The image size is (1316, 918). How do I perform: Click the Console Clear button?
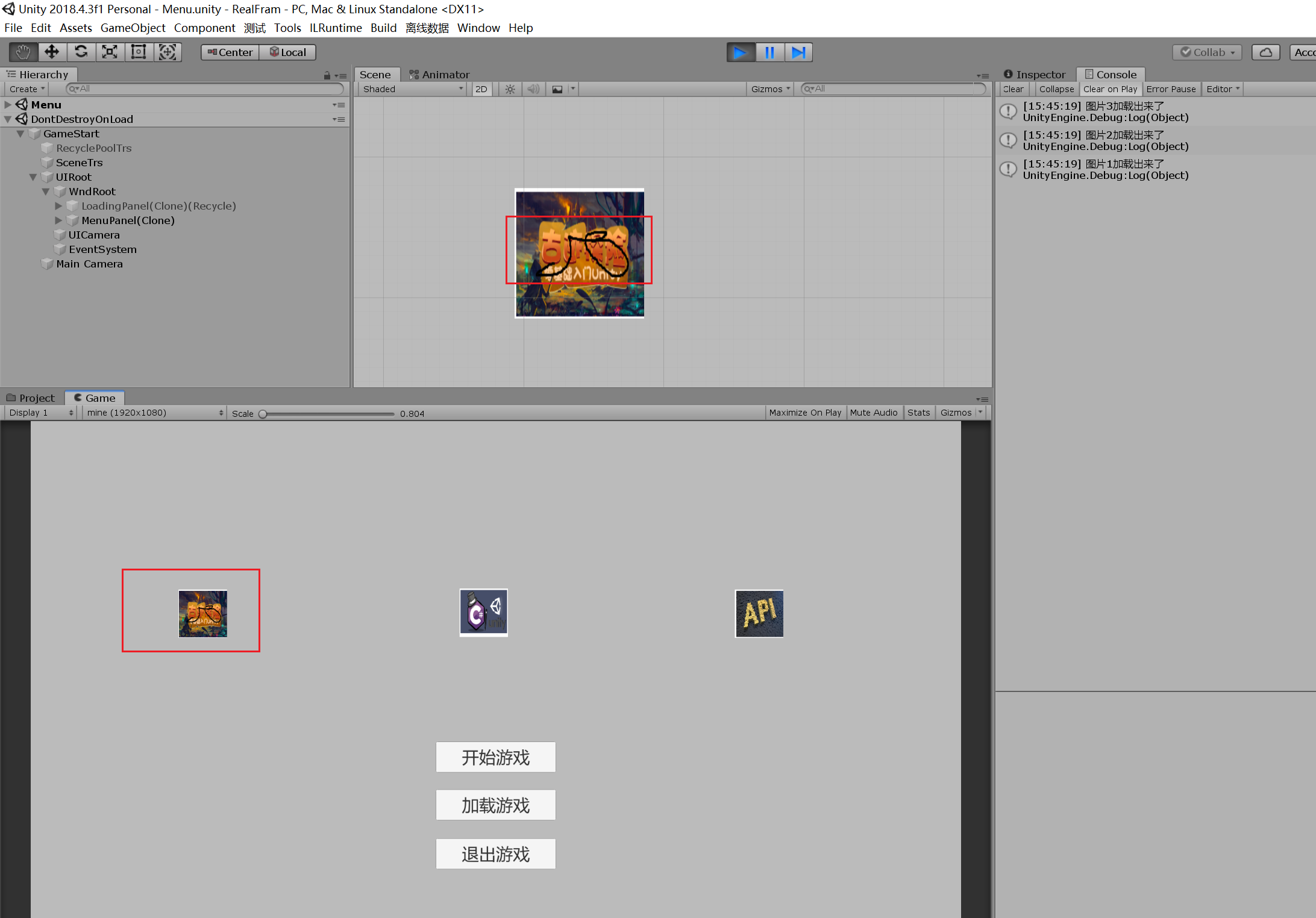click(x=1013, y=89)
